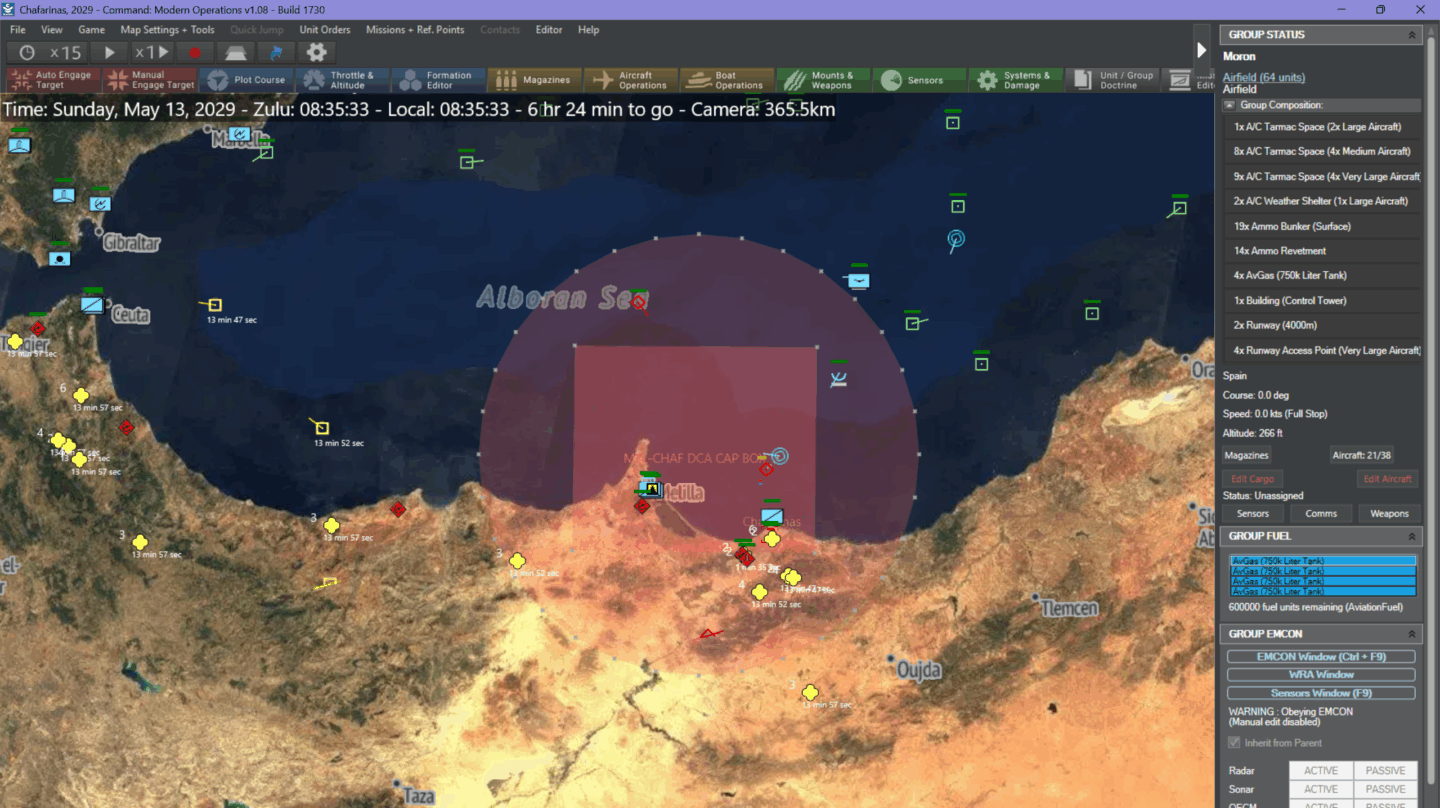This screenshot has width=1440, height=808.
Task: Open the settings gear in top toolbar
Action: pos(316,53)
